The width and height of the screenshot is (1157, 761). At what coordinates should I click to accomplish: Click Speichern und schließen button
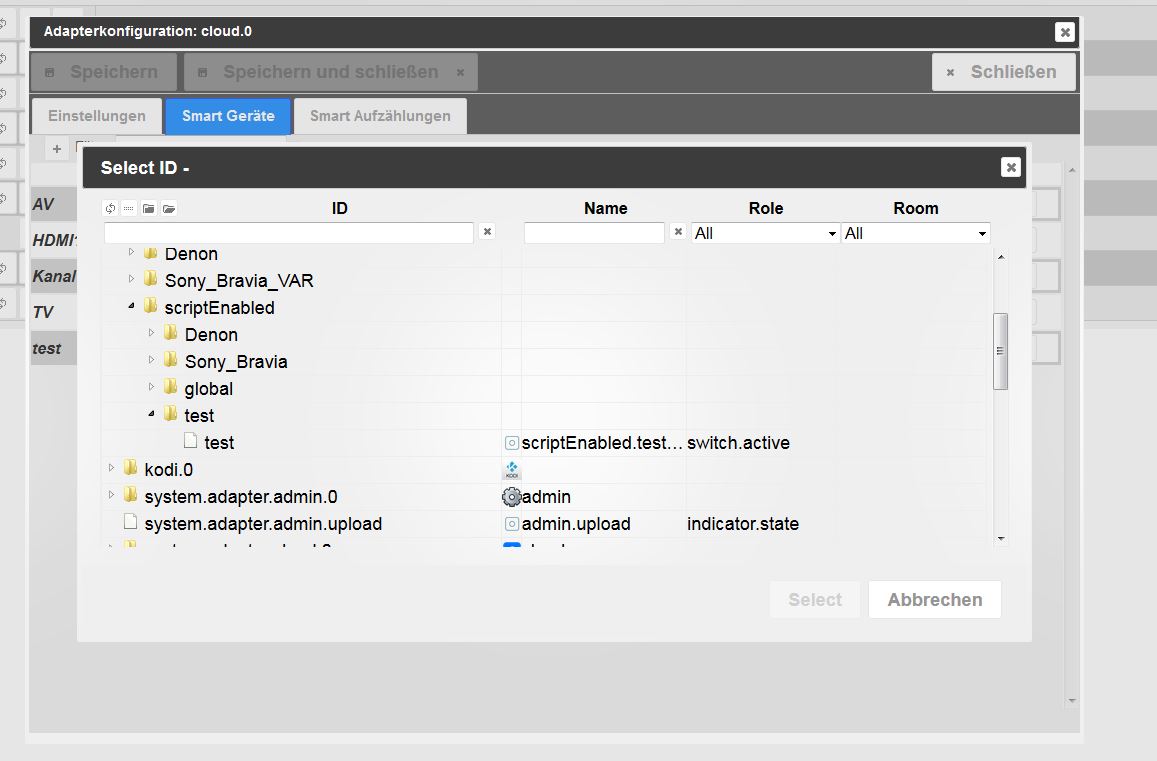[x=331, y=72]
